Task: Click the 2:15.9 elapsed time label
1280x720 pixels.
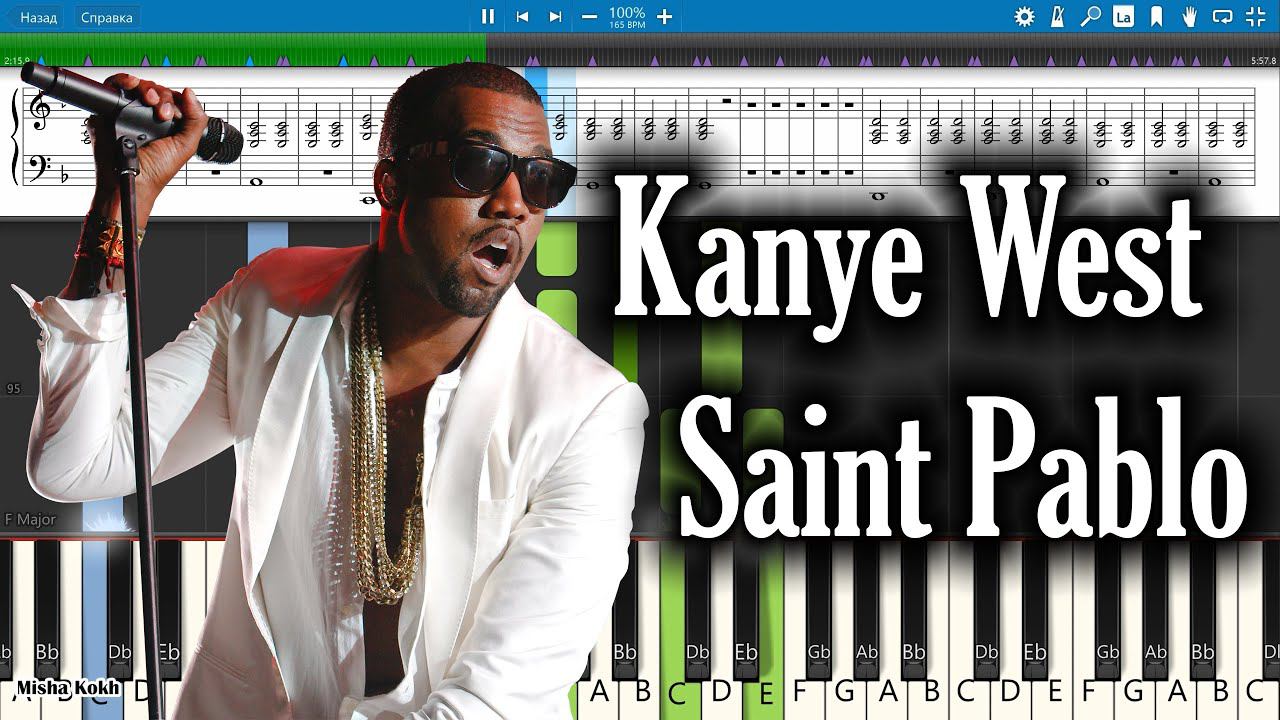Action: point(17,61)
